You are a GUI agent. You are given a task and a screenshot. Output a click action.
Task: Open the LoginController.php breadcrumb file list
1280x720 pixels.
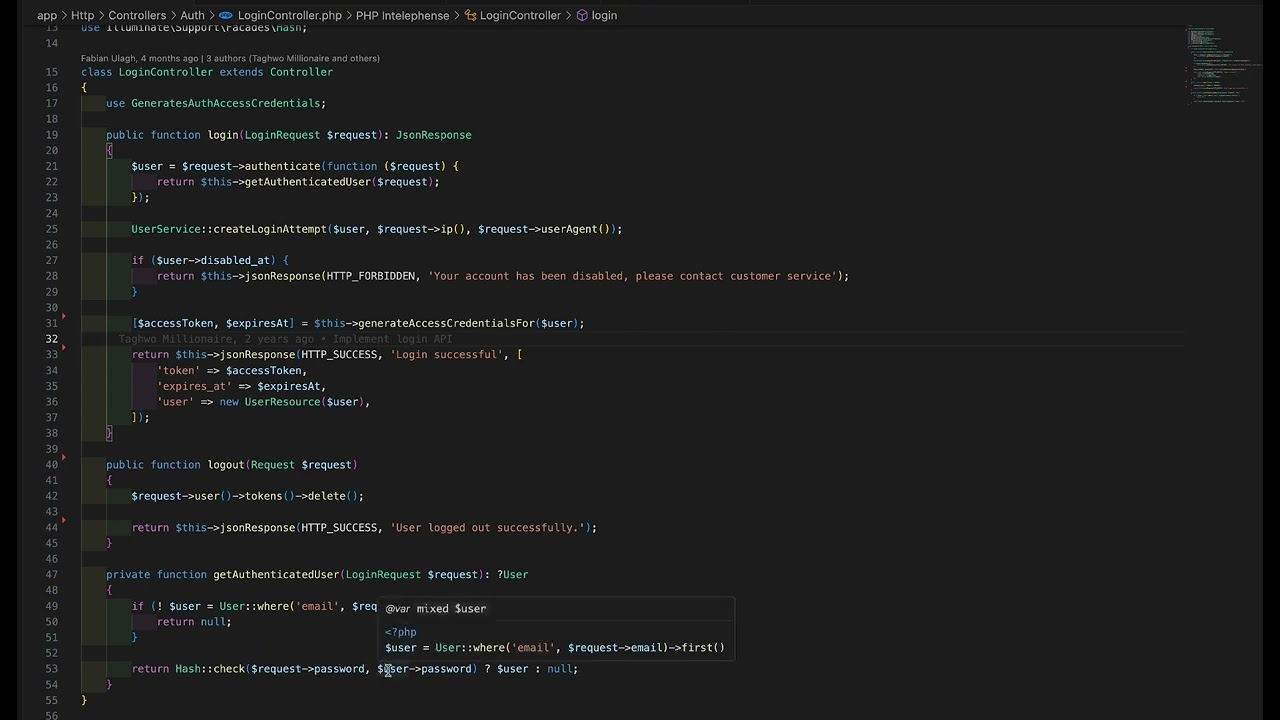[x=289, y=15]
